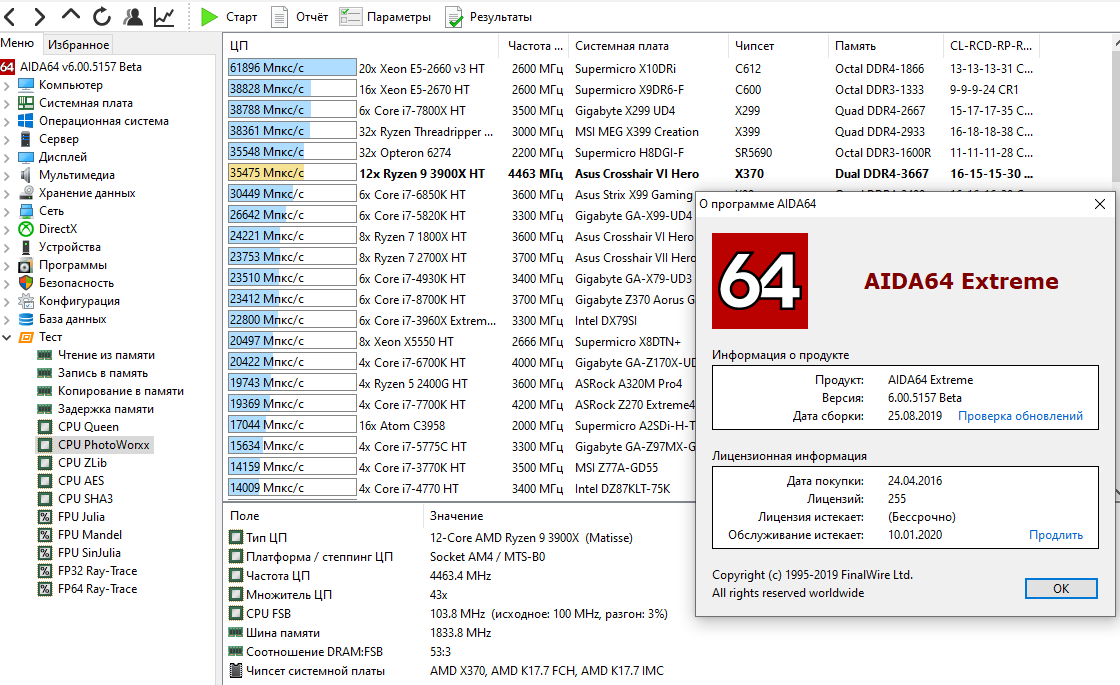The width and height of the screenshot is (1120, 685).
Task: Switch to the Меню tab
Action: (18, 43)
